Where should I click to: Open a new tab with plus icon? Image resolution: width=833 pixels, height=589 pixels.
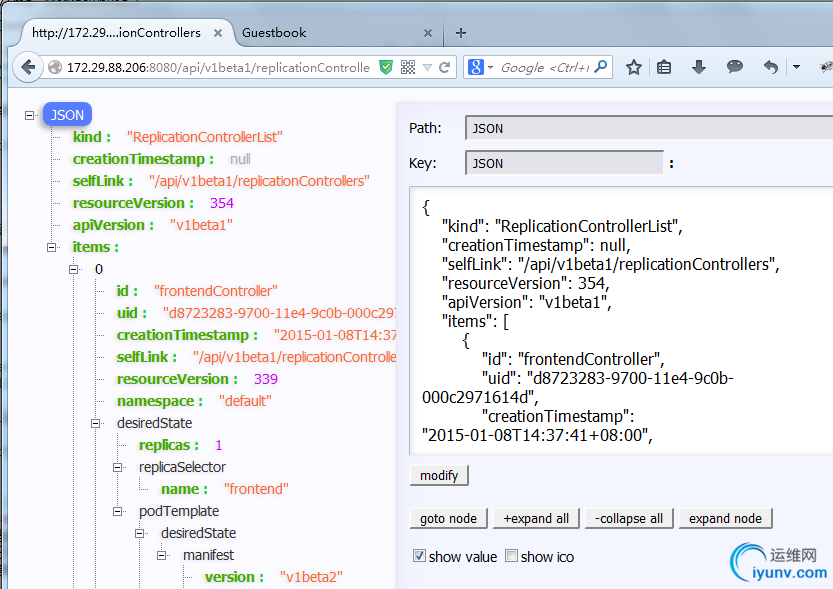(461, 32)
